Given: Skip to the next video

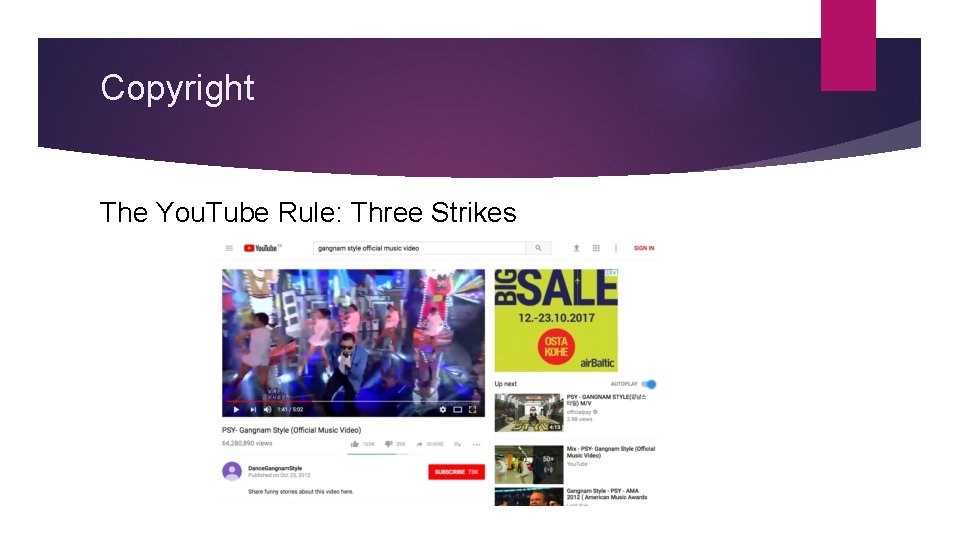Looking at the screenshot, I should pyautogui.click(x=253, y=410).
